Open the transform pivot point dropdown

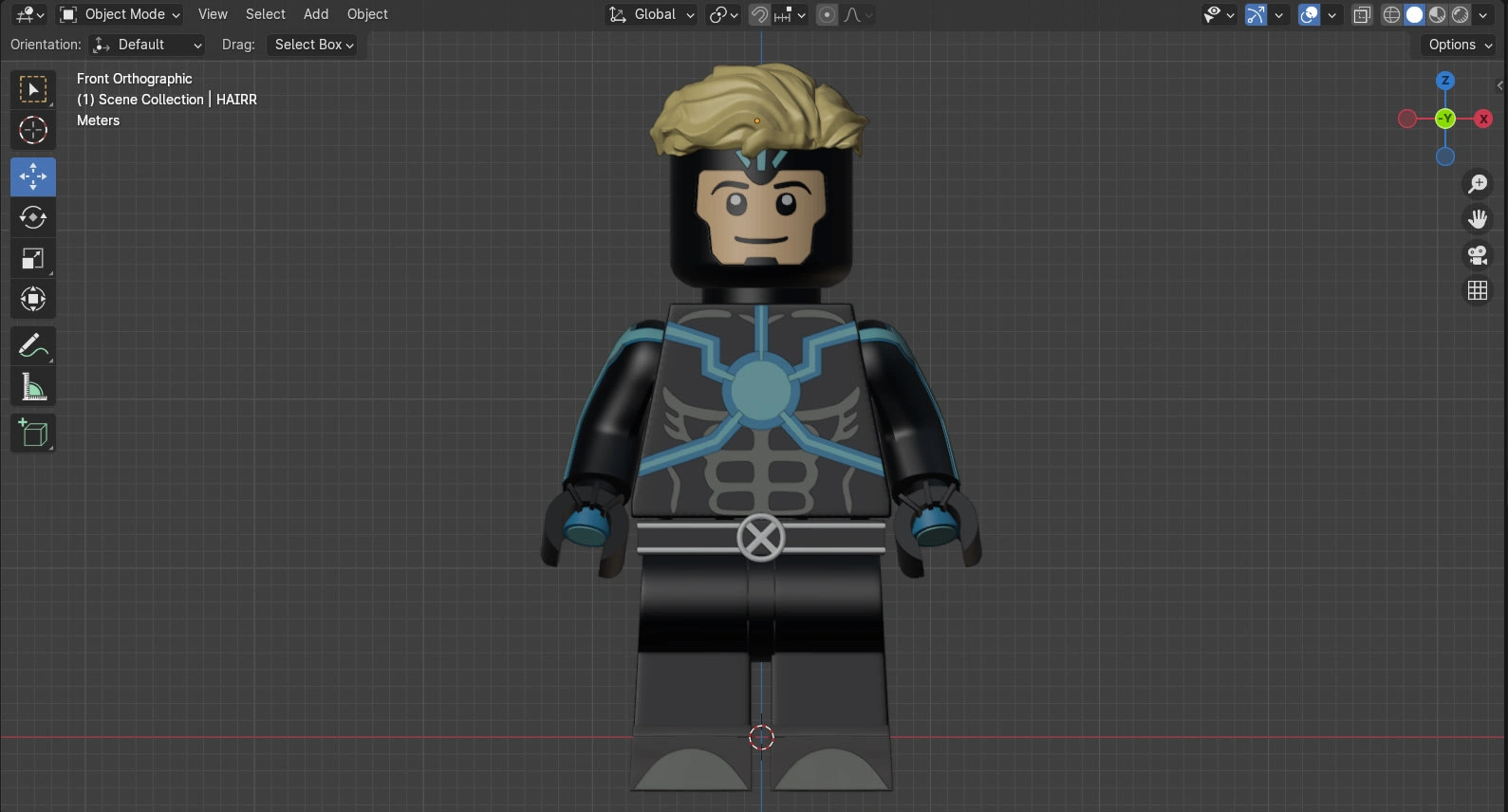pyautogui.click(x=723, y=14)
